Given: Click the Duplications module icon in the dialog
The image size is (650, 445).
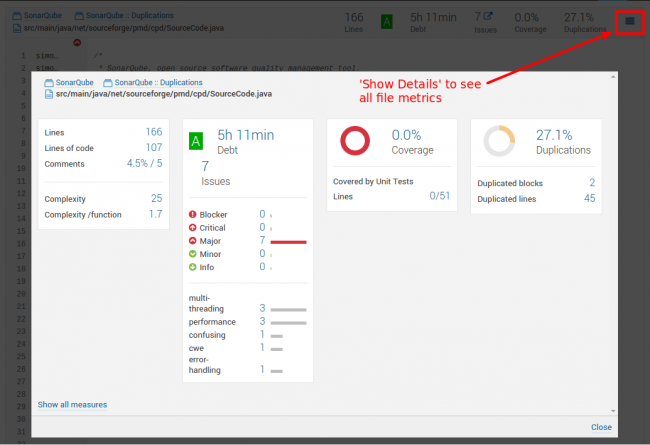Looking at the screenshot, I should click(x=108, y=83).
